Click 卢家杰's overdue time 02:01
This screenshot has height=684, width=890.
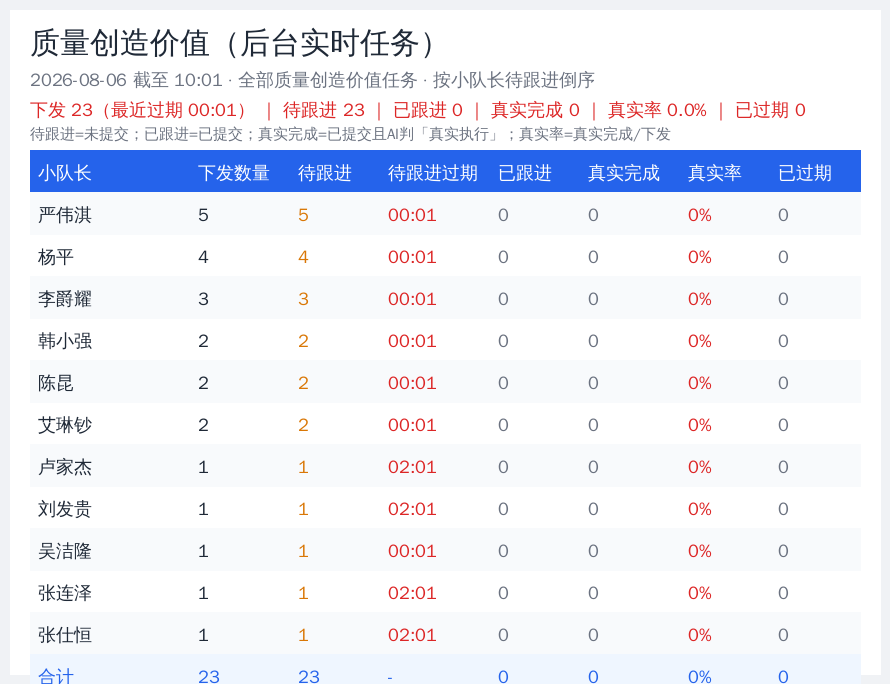tap(412, 467)
